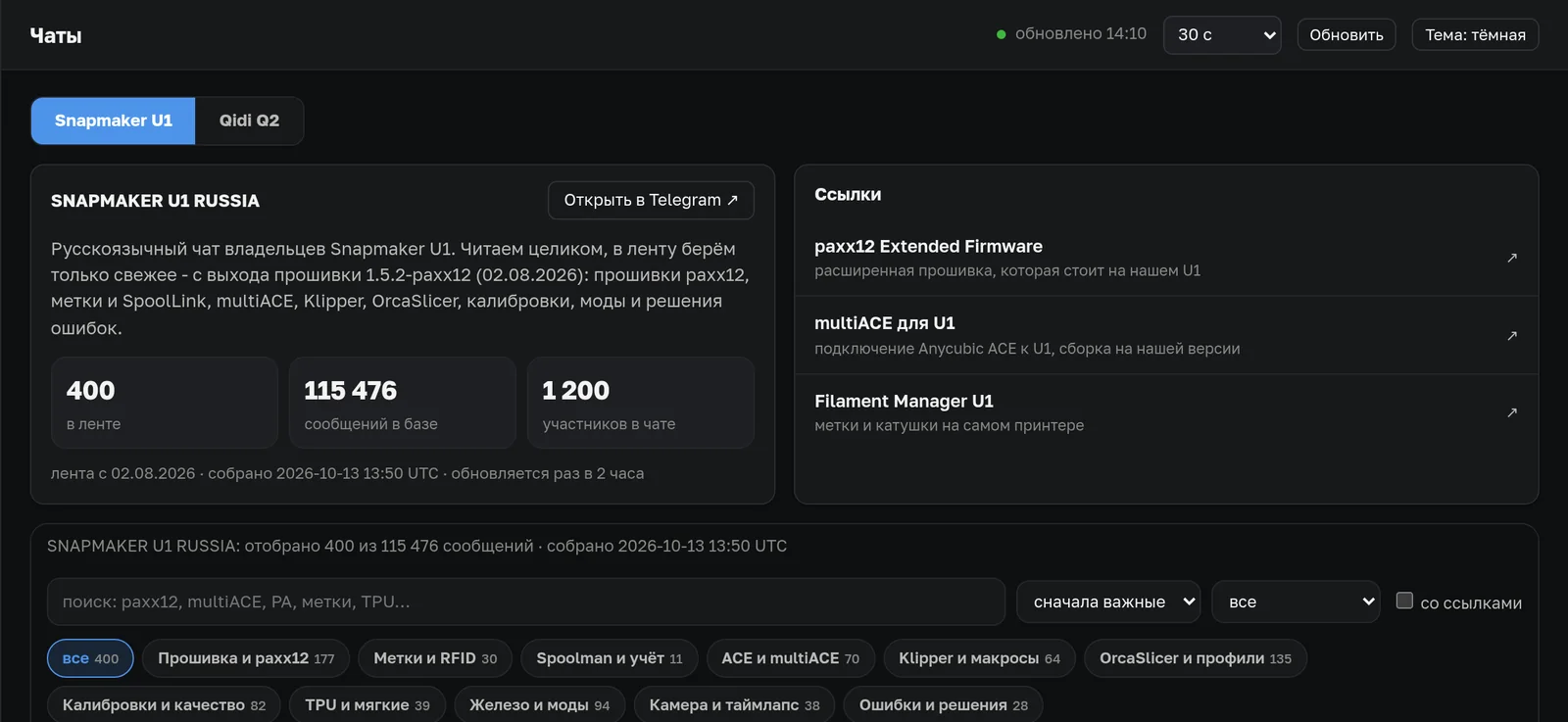The height and width of the screenshot is (722, 1568).
Task: Click the «400 в ленте» stat card
Action: pyautogui.click(x=165, y=403)
